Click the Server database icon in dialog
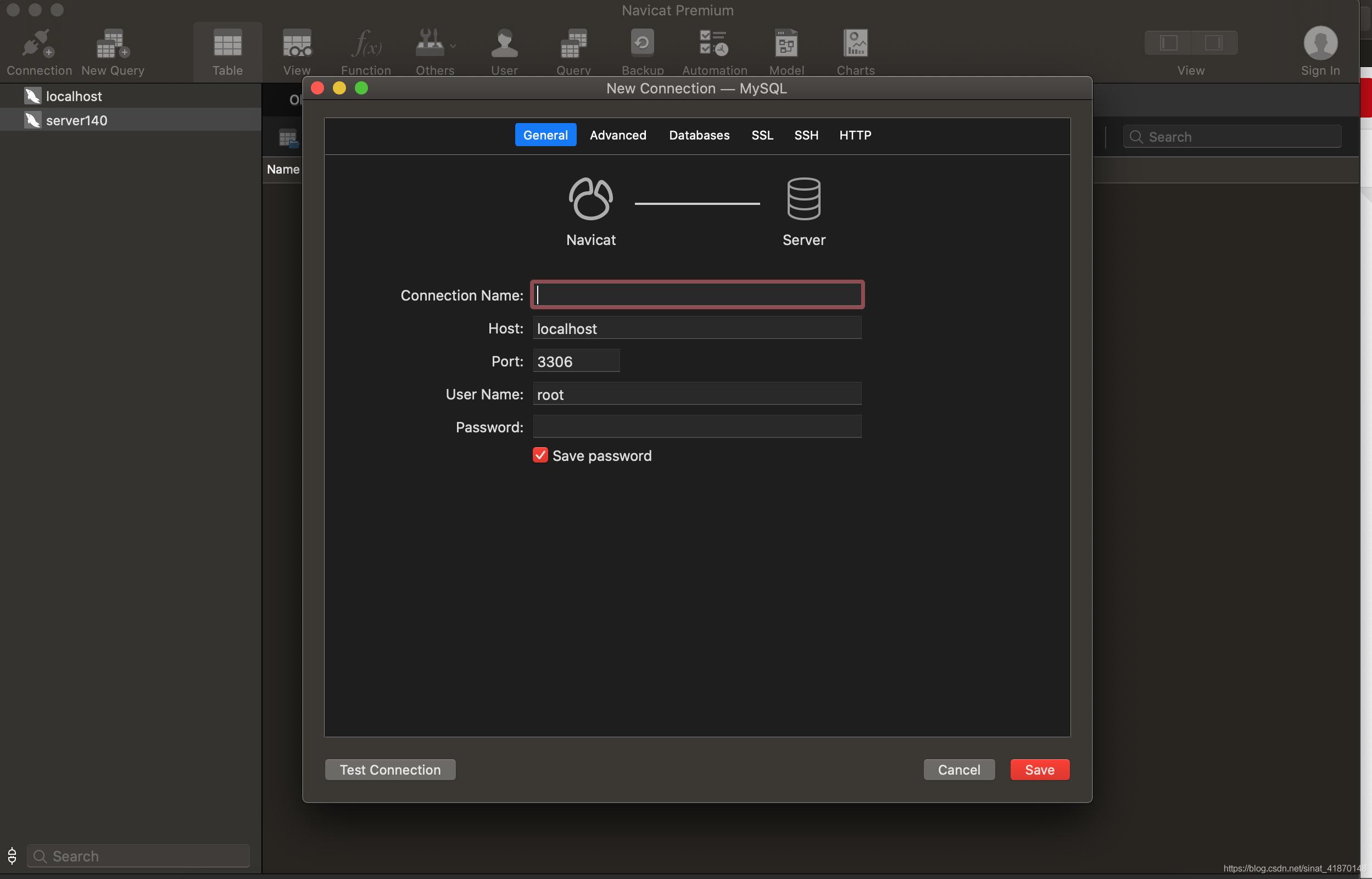Screen dimensions: 1372x879 pos(804,199)
